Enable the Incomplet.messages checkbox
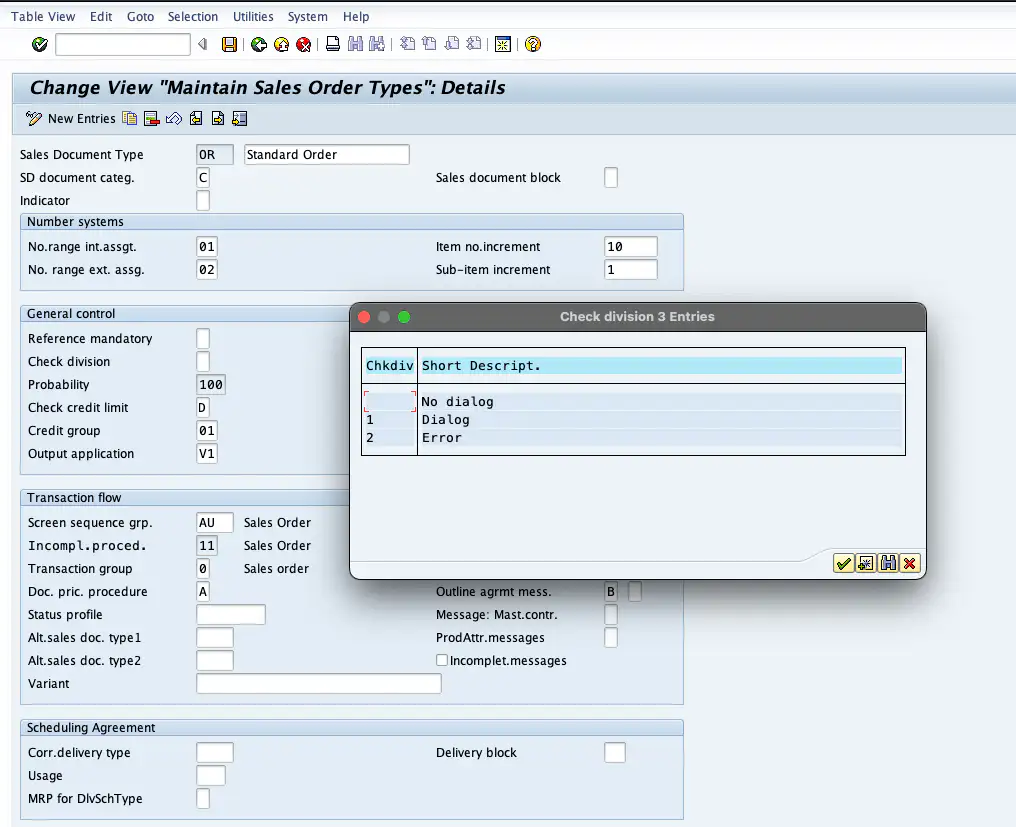 [442, 660]
